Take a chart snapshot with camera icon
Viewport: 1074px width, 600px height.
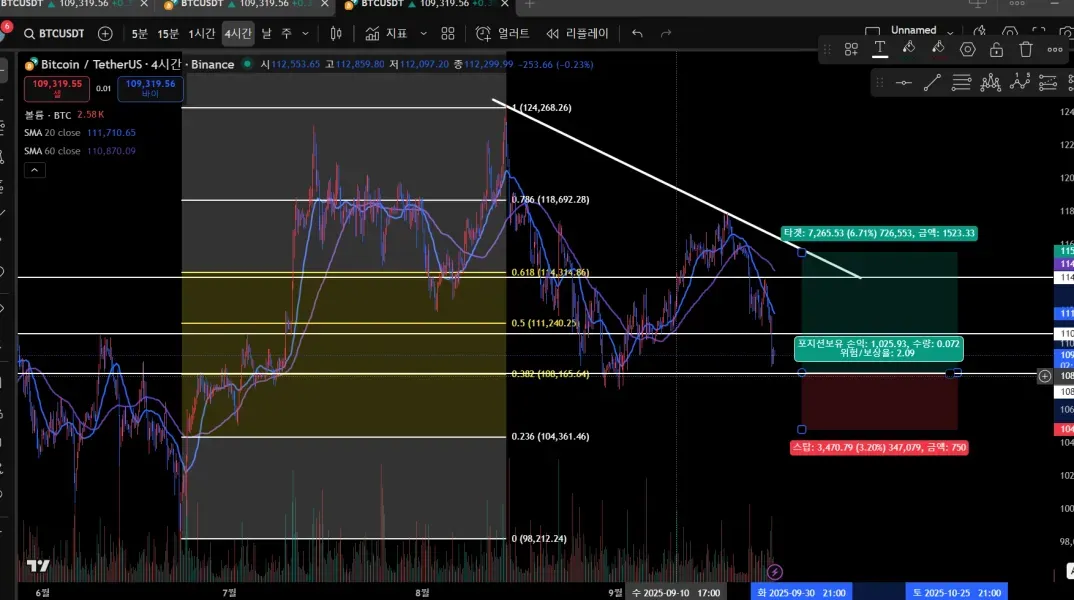tap(1066, 32)
